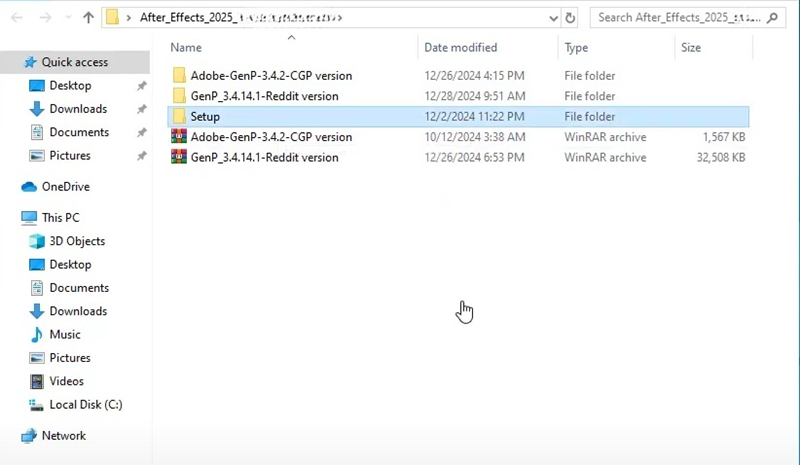
Task: Click the This PC monitor icon
Action: (x=29, y=218)
